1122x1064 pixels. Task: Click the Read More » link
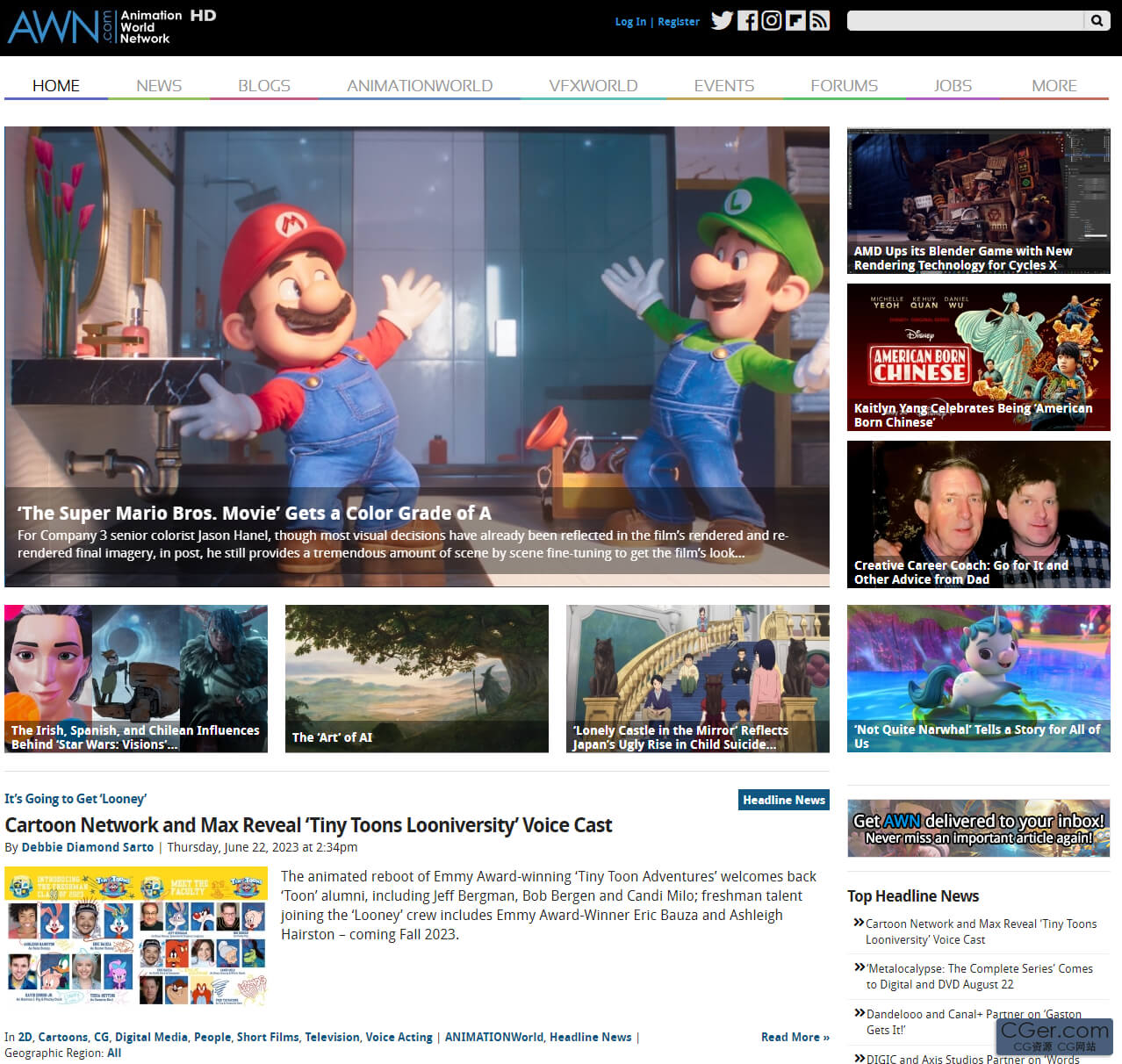[x=795, y=1037]
